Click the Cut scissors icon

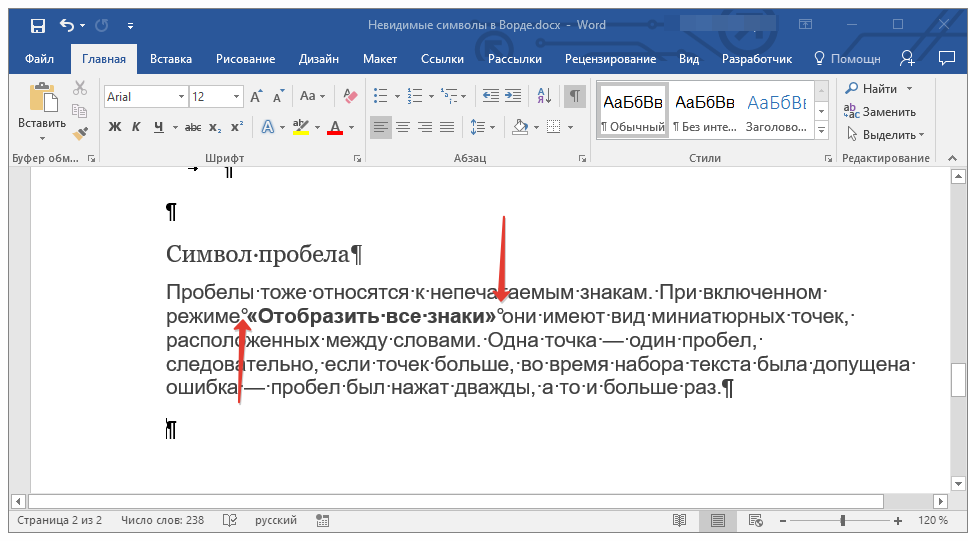81,88
